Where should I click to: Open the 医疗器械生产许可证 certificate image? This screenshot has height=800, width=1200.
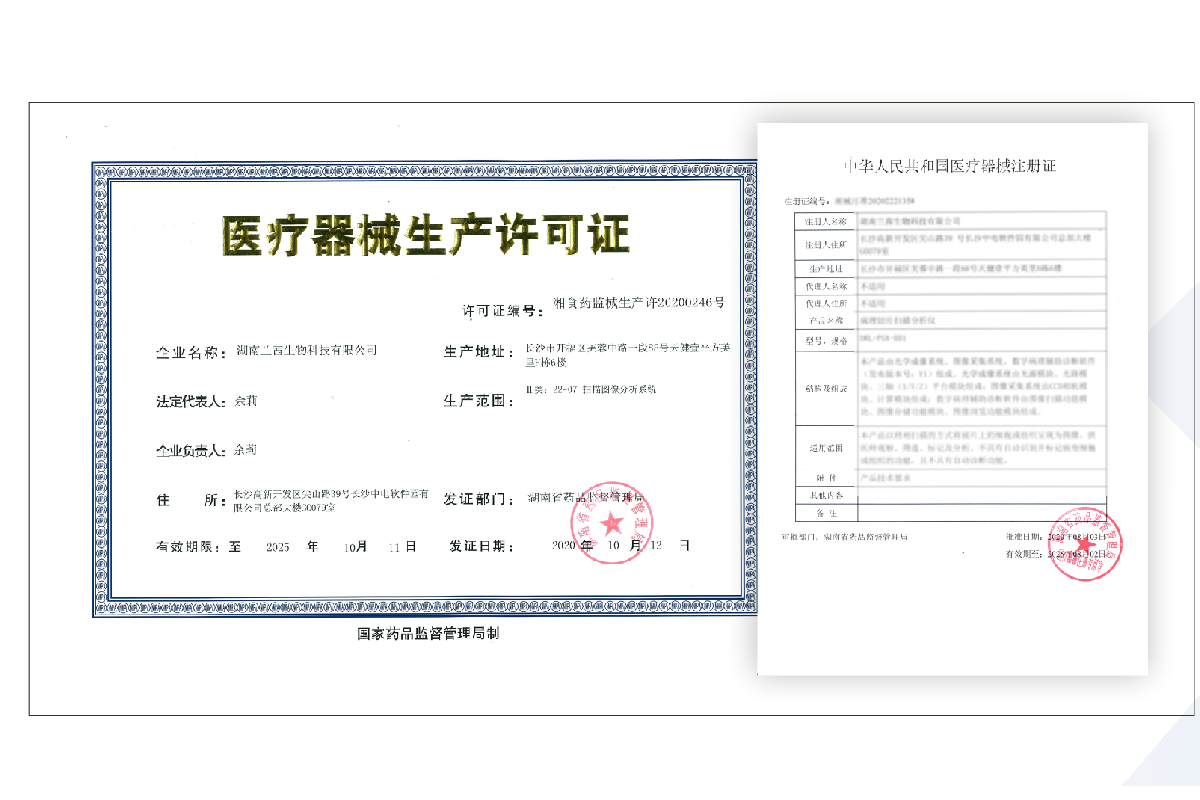[x=426, y=389]
